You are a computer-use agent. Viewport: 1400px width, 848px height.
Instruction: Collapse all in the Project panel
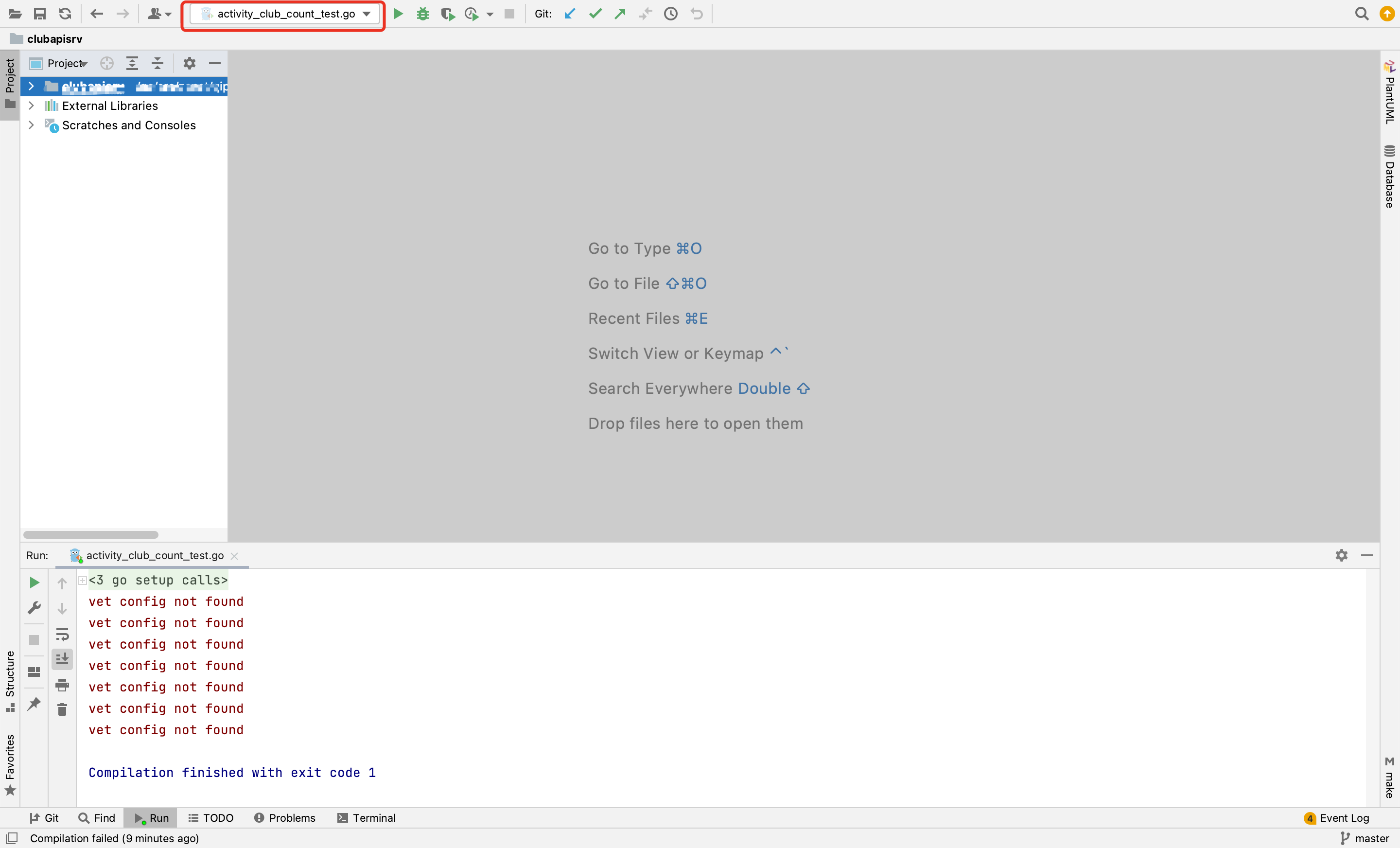(x=157, y=63)
